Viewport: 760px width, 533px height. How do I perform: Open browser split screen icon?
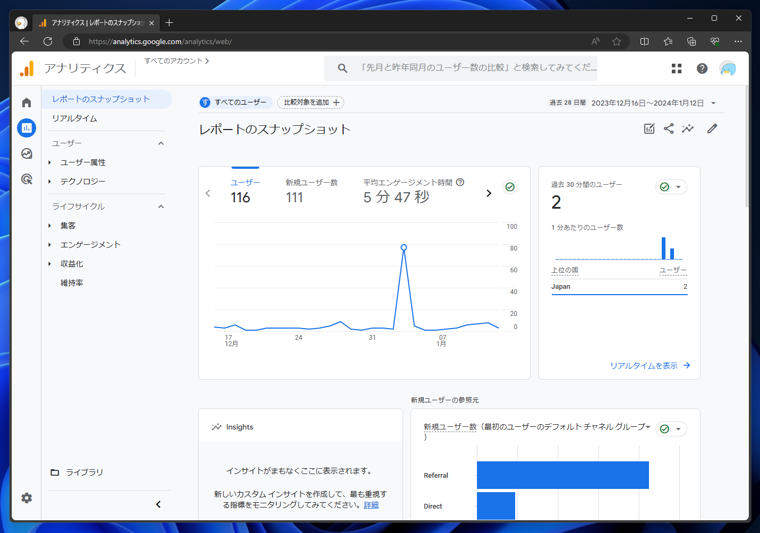click(644, 42)
